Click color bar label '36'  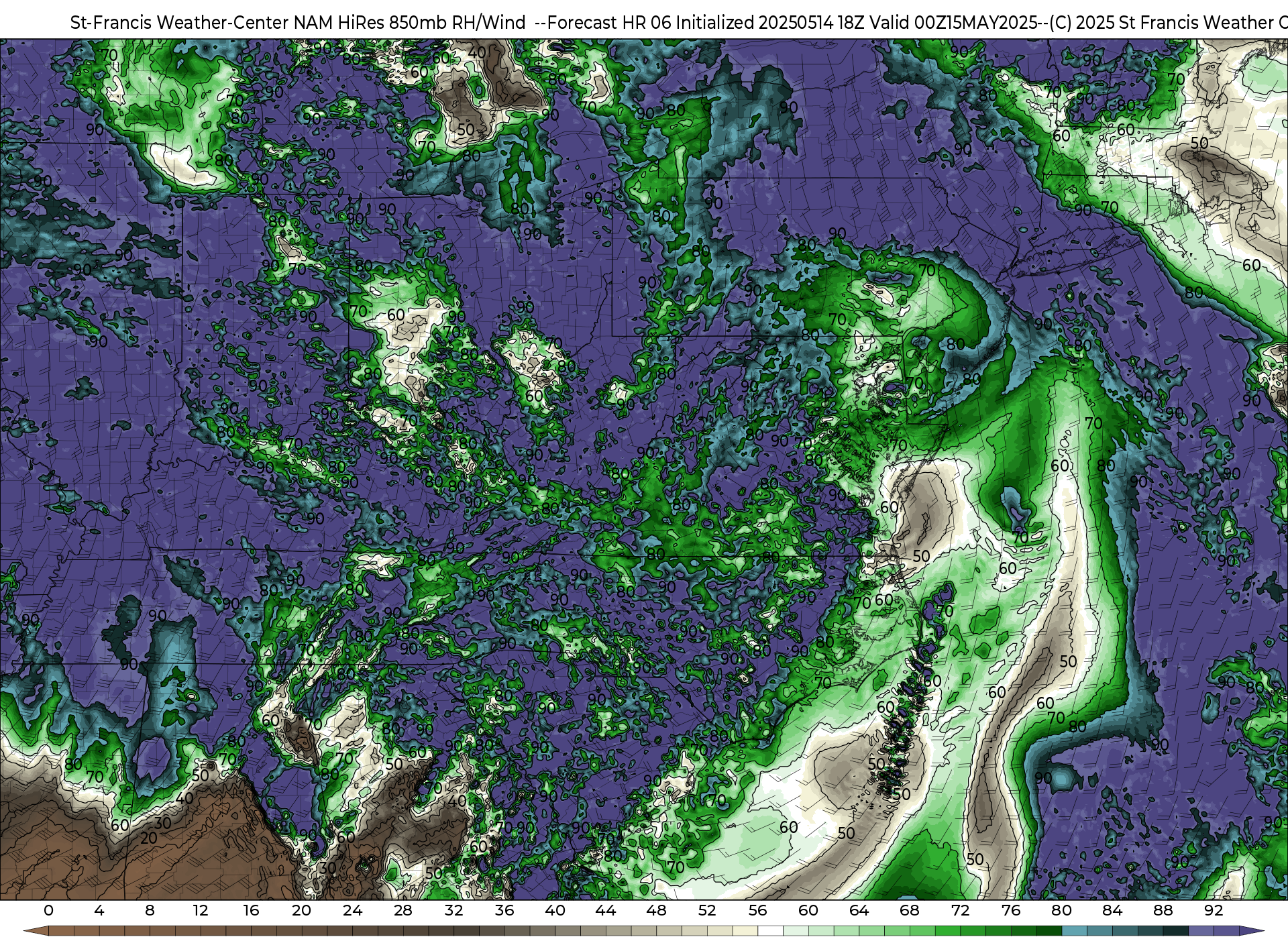504,910
